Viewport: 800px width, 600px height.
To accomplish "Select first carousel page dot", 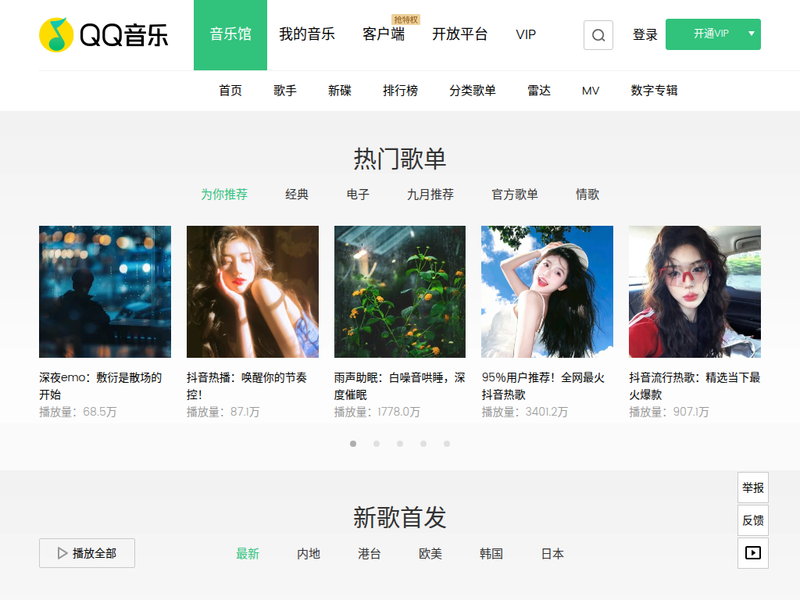I will pos(353,444).
